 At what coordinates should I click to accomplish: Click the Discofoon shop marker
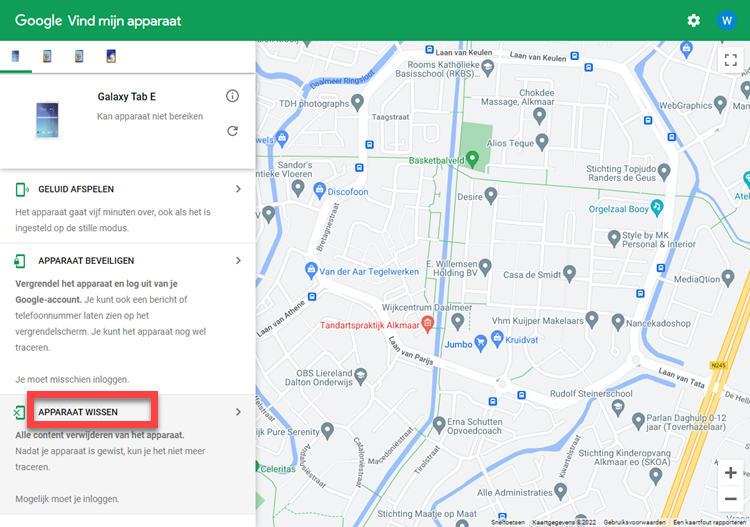coord(320,190)
